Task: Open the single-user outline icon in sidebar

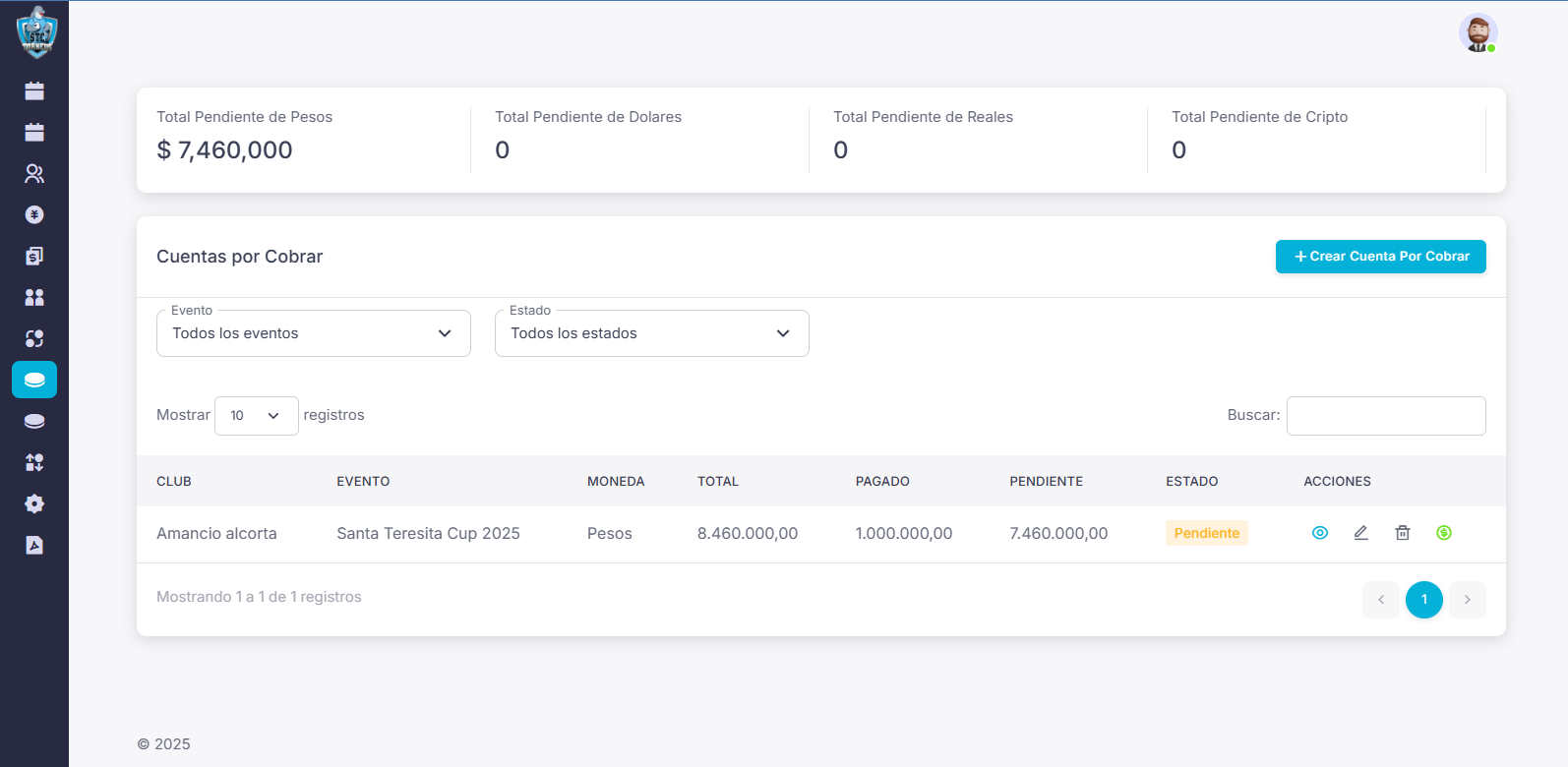Action: (34, 173)
